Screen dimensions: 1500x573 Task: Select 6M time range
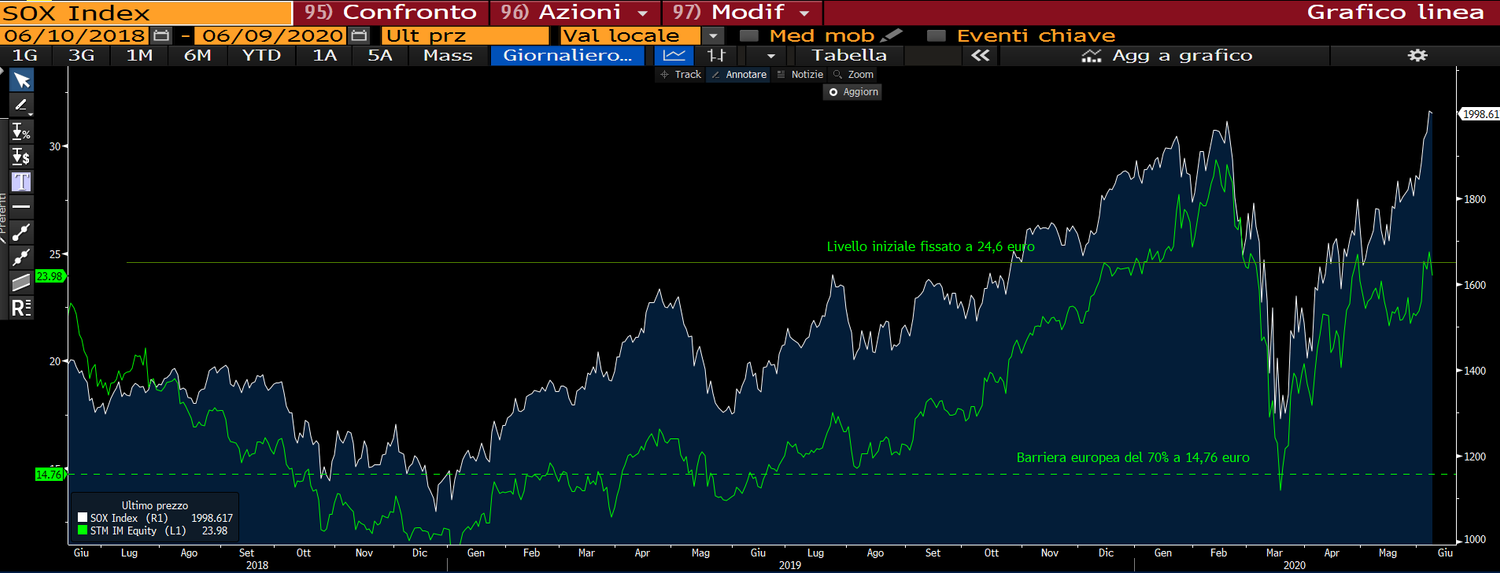coord(197,55)
